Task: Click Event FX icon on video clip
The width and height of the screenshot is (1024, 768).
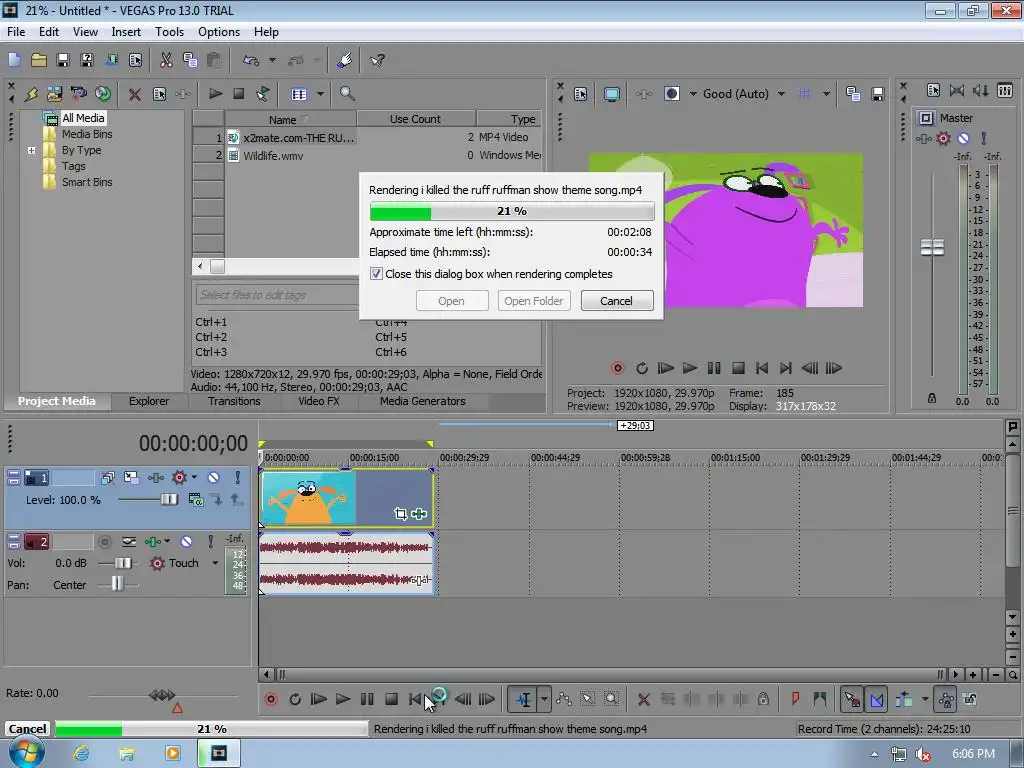Action: (419, 514)
